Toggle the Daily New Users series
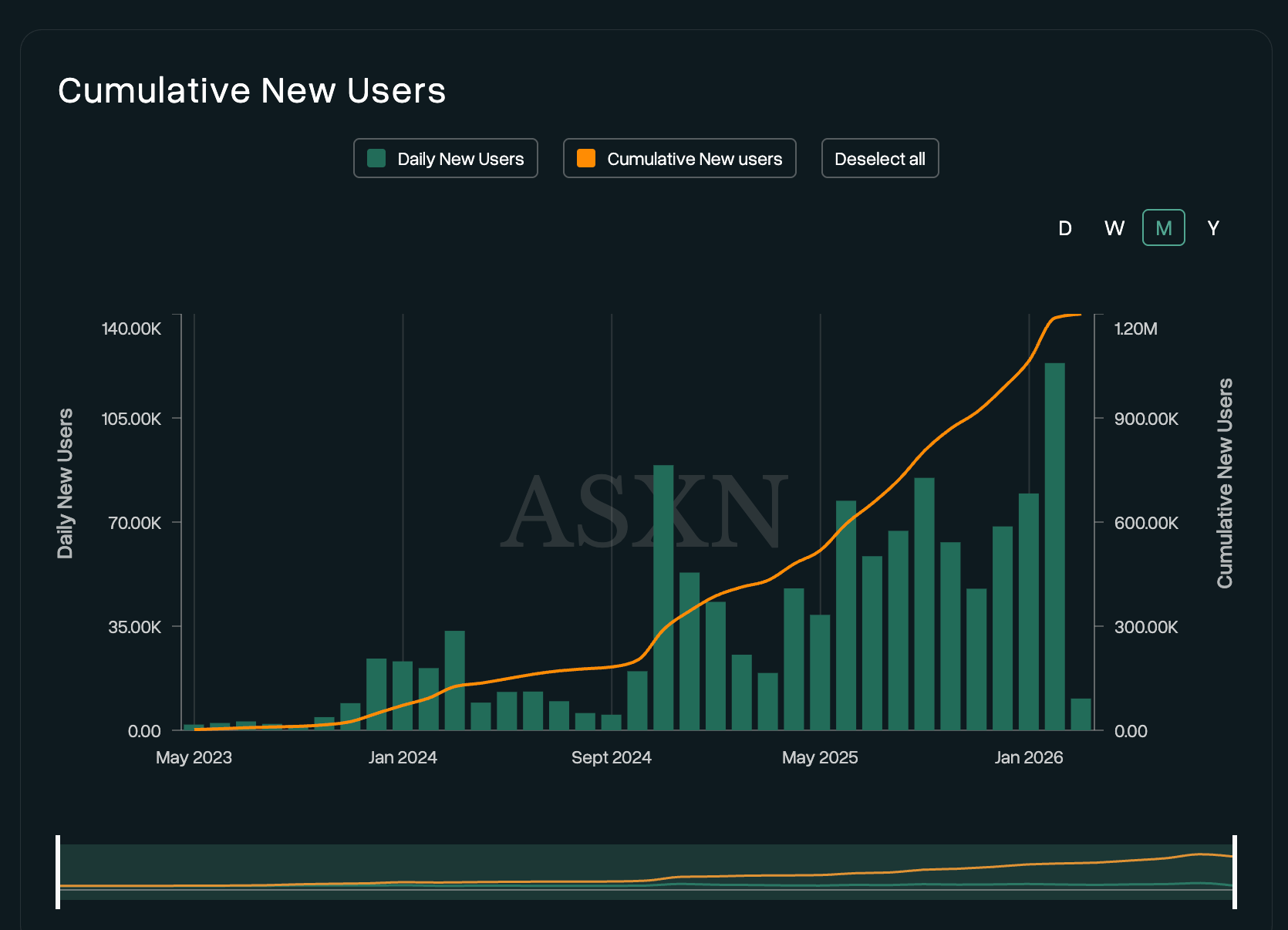 446,158
